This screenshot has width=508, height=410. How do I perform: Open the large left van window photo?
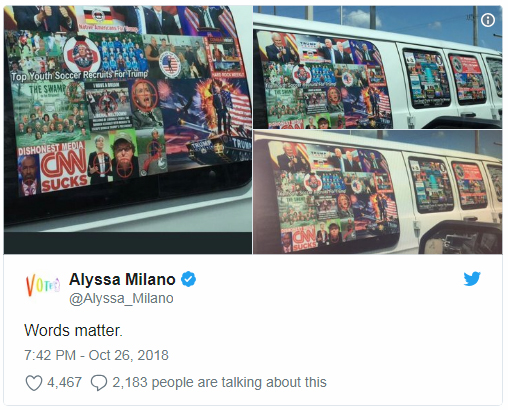click(x=128, y=130)
